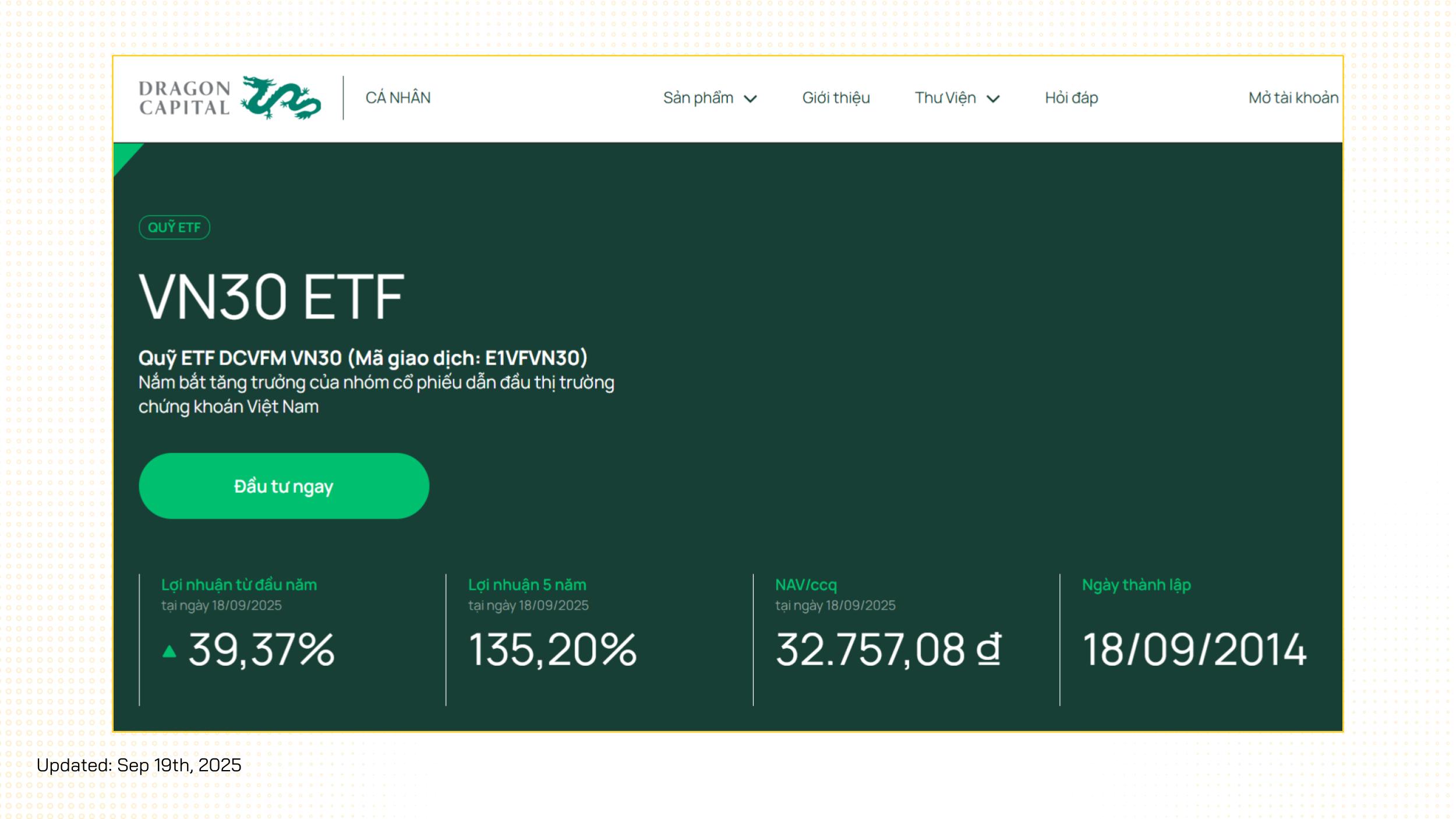Open the Sản phẩm menu
Screen dimensions: 1456x819
pos(698,98)
